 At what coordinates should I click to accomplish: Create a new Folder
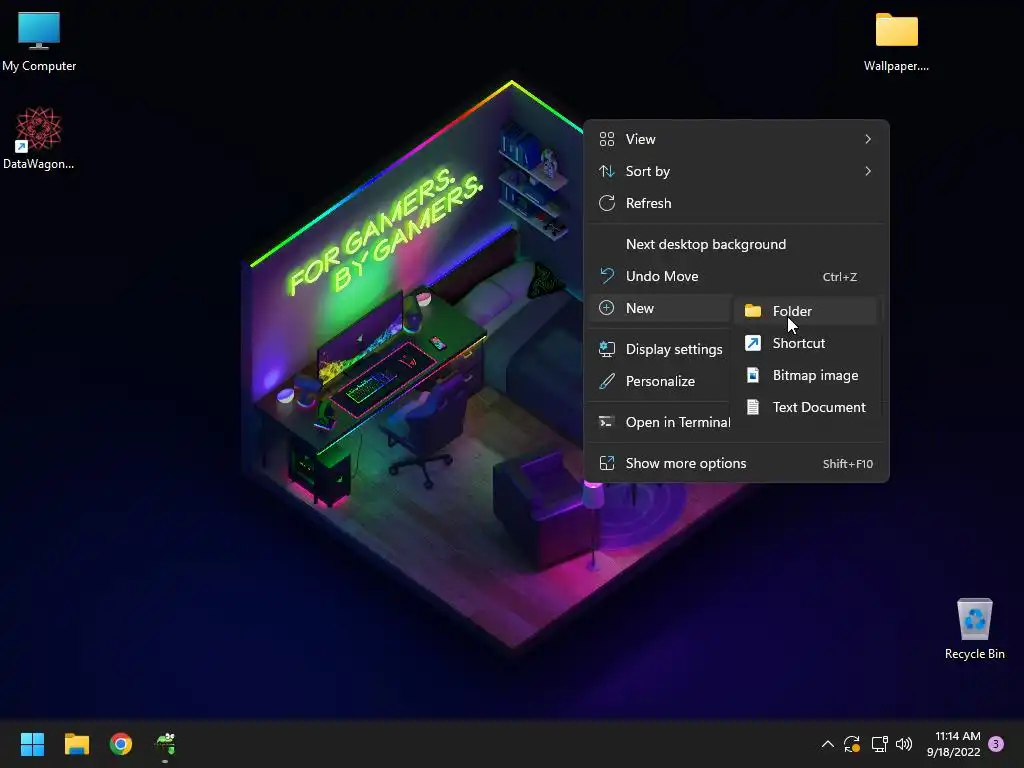[x=806, y=311]
